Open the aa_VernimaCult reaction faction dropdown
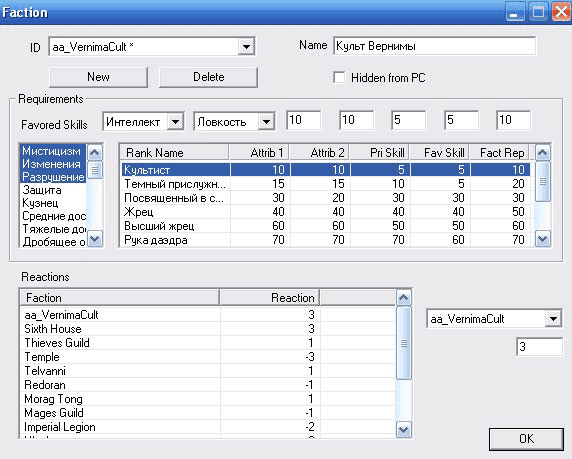 (x=553, y=319)
